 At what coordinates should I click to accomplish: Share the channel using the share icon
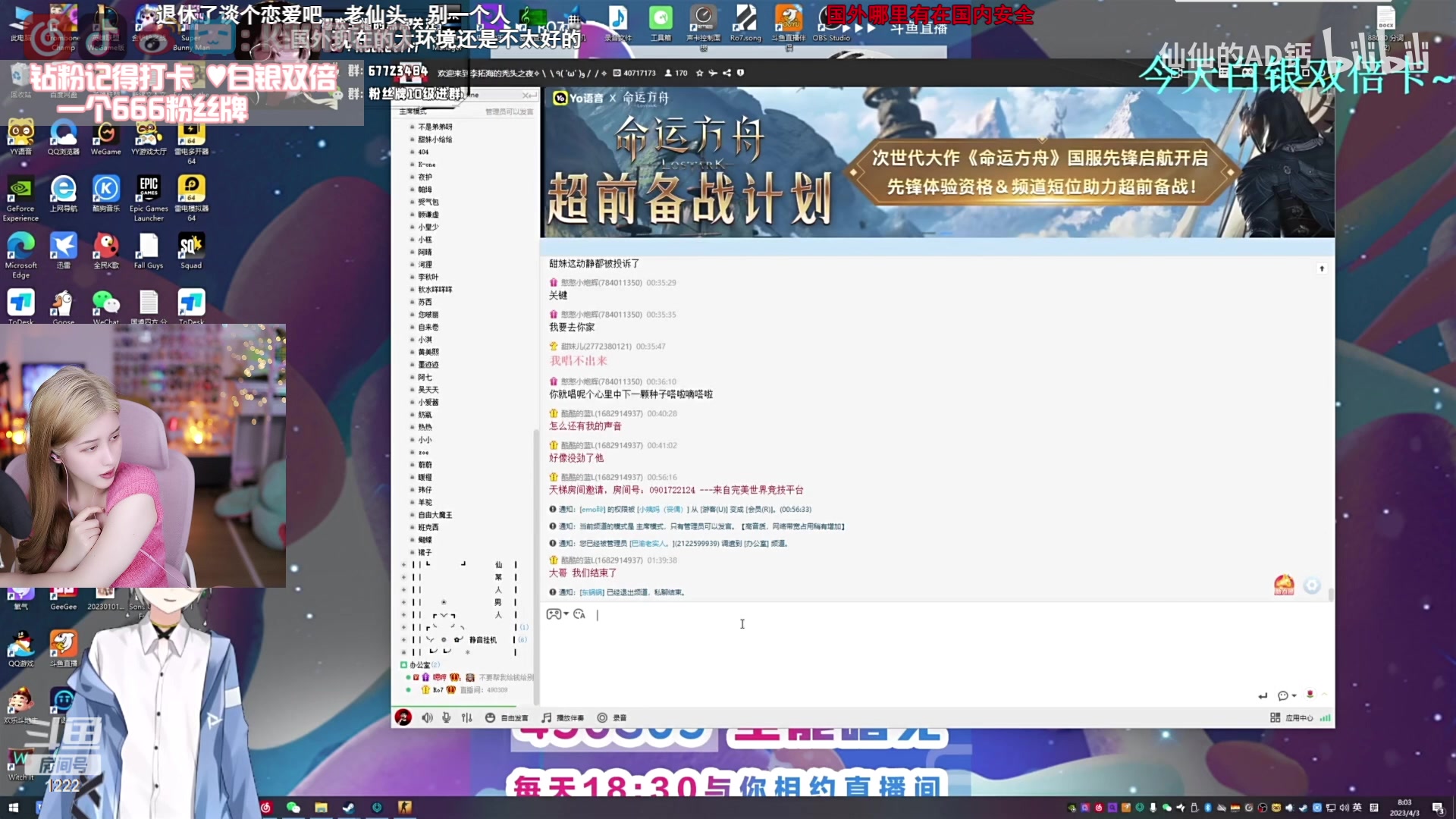click(x=726, y=73)
